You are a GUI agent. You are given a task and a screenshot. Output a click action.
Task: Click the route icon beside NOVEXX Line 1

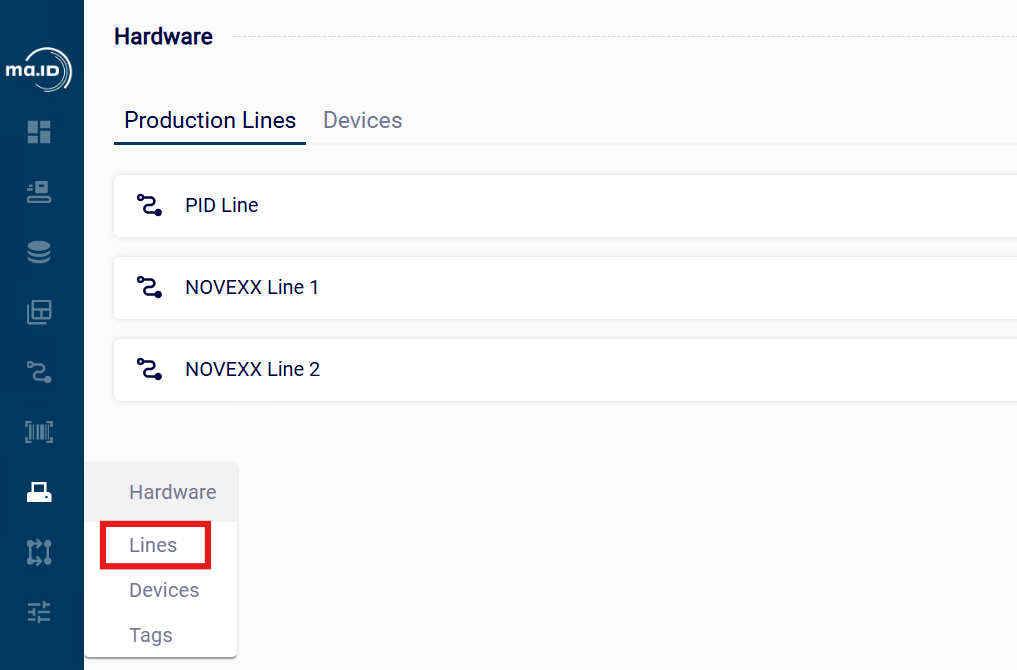point(149,287)
